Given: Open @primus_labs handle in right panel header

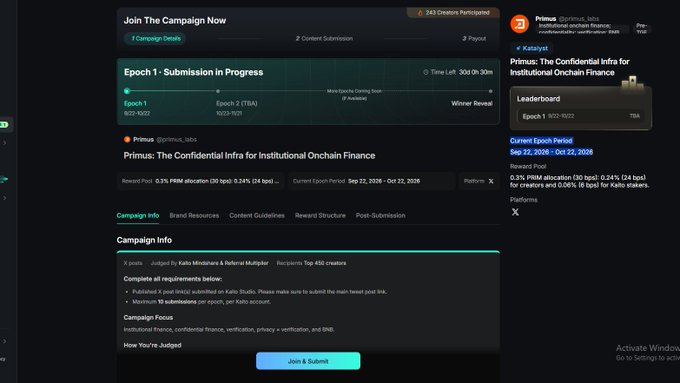Looking at the screenshot, I should 579,19.
